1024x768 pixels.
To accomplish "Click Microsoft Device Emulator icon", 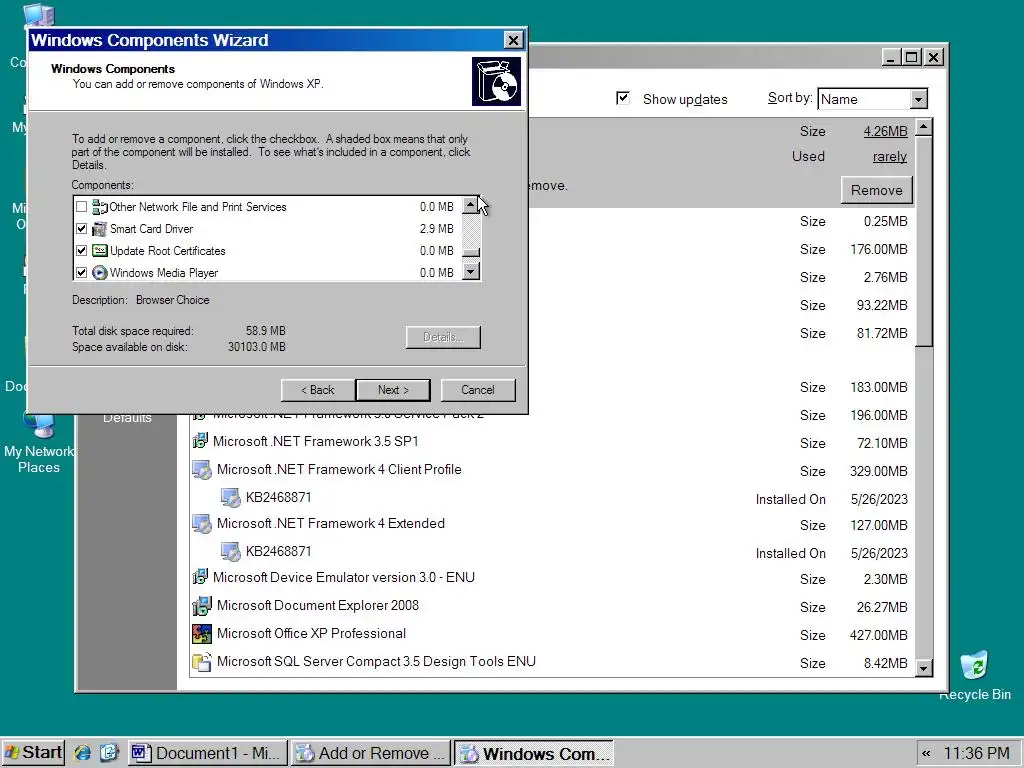I will pyautogui.click(x=200, y=577).
